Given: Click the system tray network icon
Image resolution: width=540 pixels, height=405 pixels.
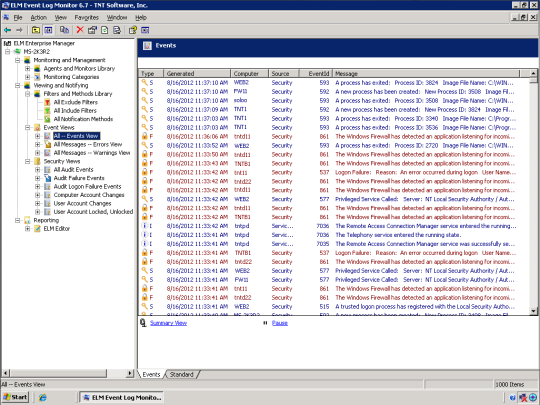Looking at the screenshot, I should 523,398.
